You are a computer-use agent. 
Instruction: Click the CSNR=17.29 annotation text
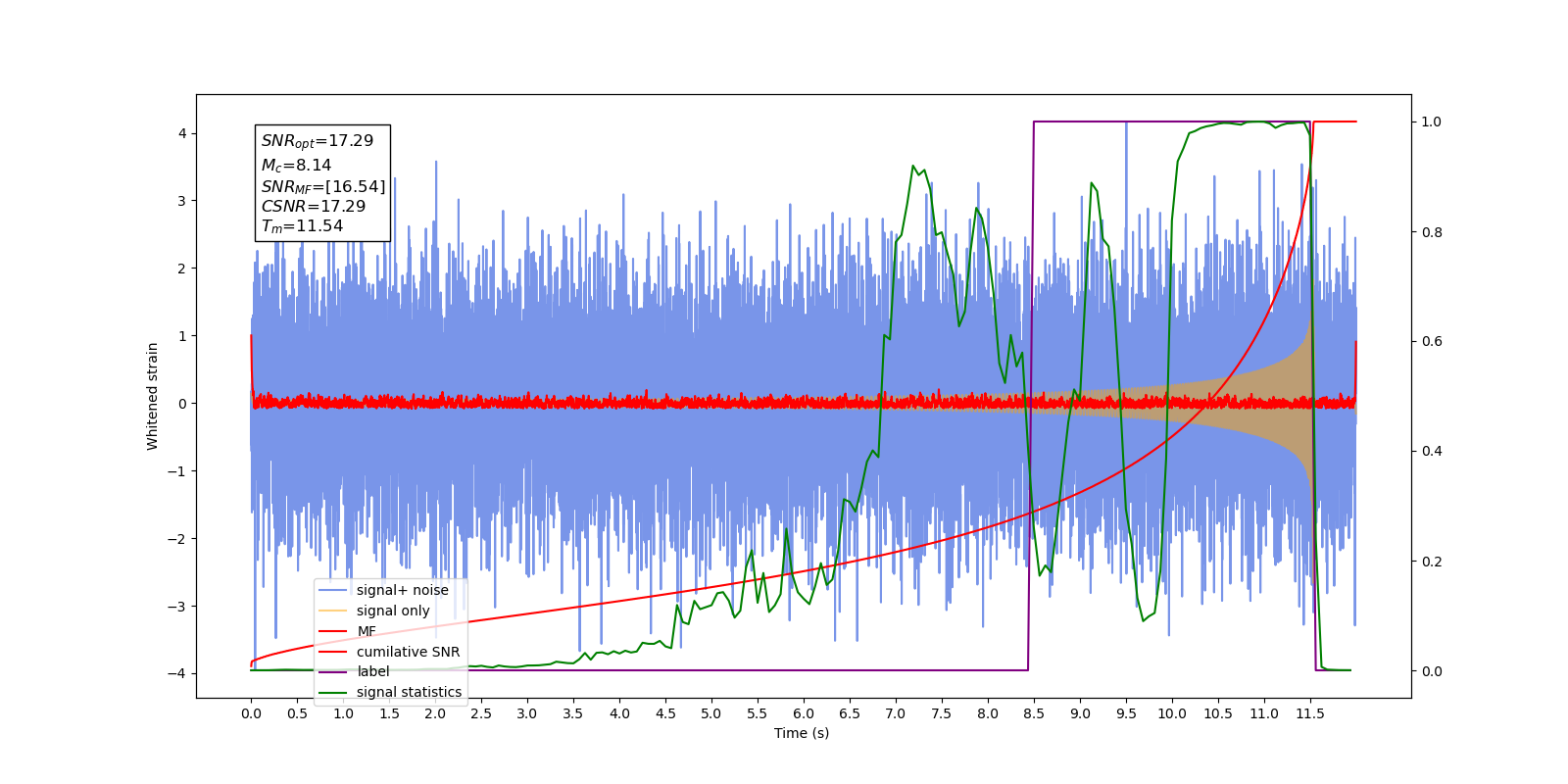313,207
